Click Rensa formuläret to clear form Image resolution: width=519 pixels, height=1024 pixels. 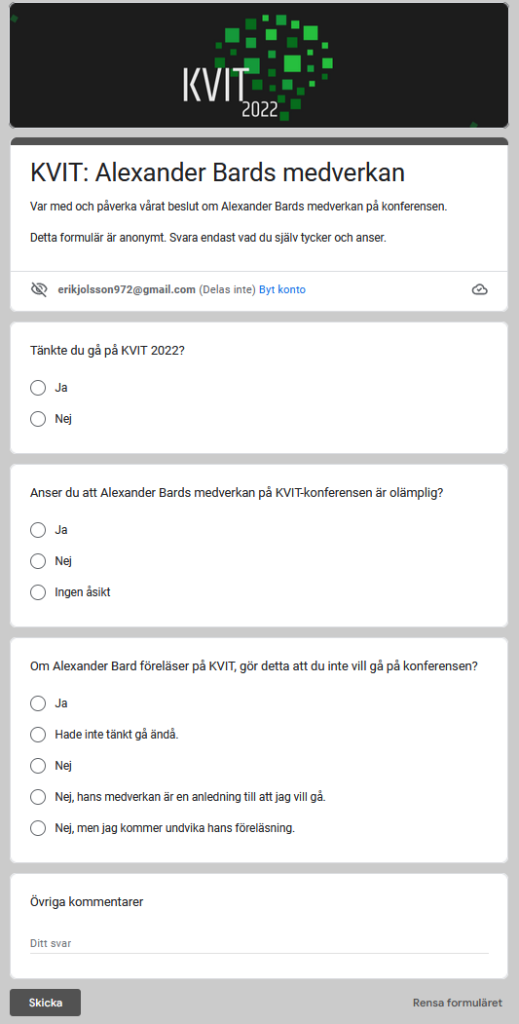click(458, 1002)
